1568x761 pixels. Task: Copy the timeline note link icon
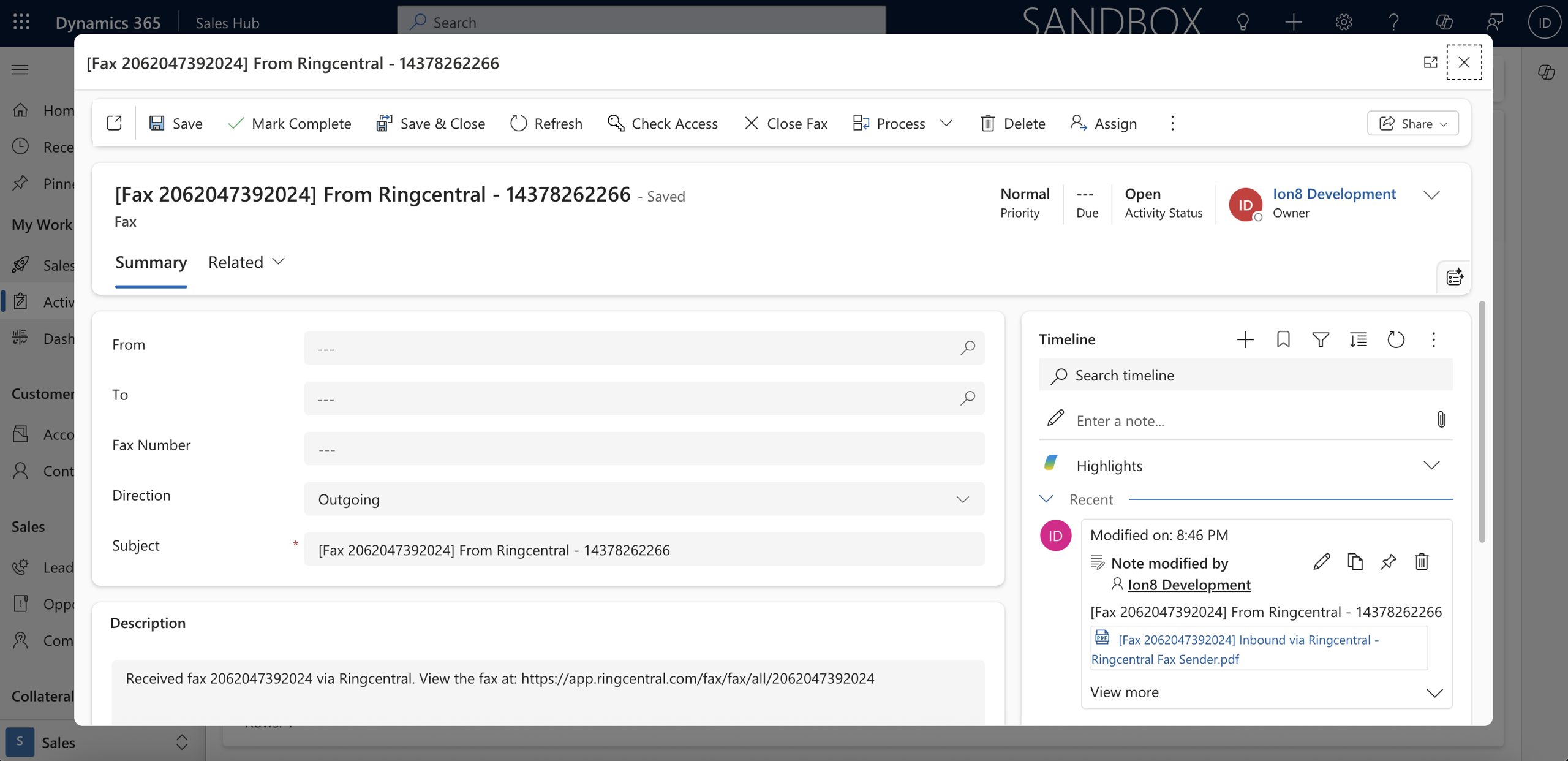click(x=1355, y=561)
